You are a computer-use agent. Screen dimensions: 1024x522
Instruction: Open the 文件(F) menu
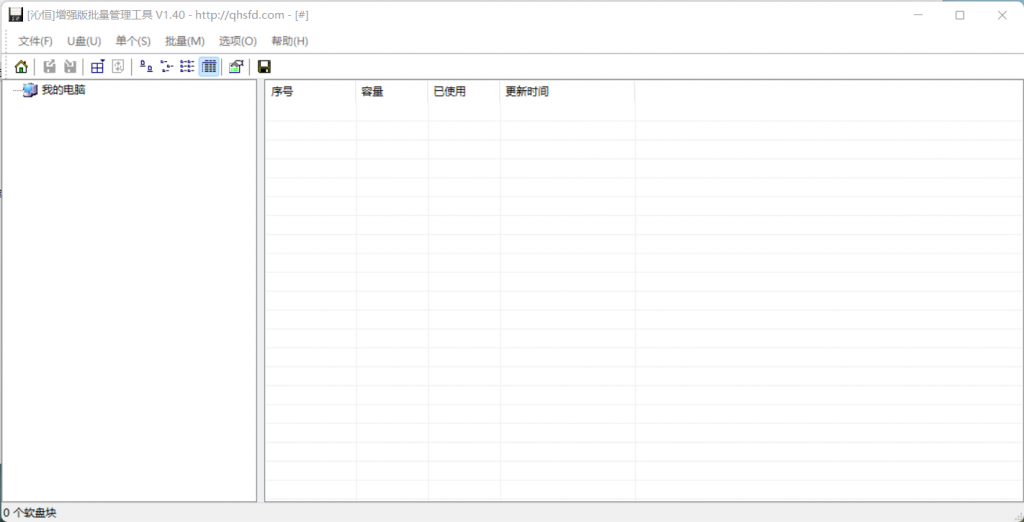(35, 41)
